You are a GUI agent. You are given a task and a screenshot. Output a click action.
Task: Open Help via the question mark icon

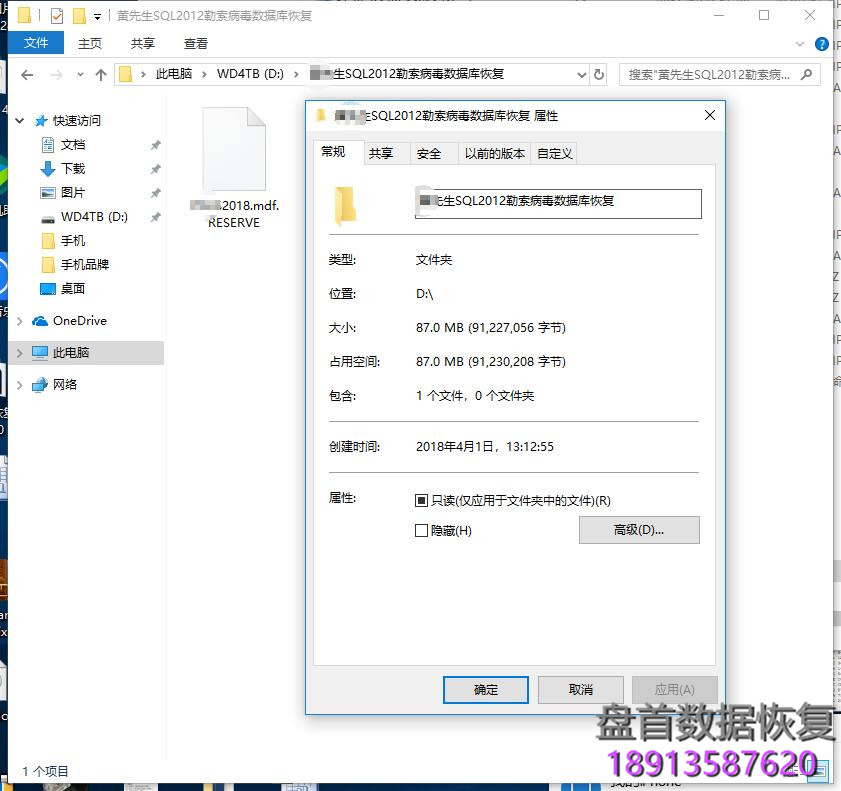[x=822, y=43]
